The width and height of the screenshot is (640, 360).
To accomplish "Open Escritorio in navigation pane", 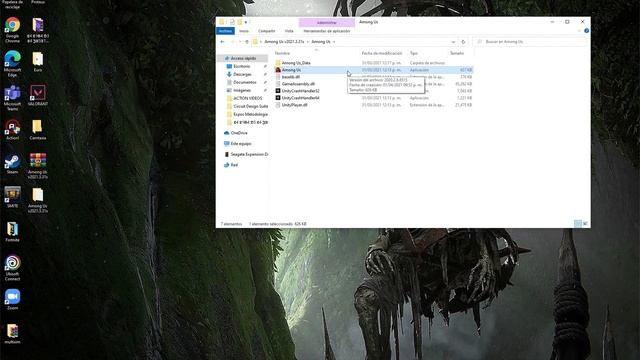I will pyautogui.click(x=242, y=66).
